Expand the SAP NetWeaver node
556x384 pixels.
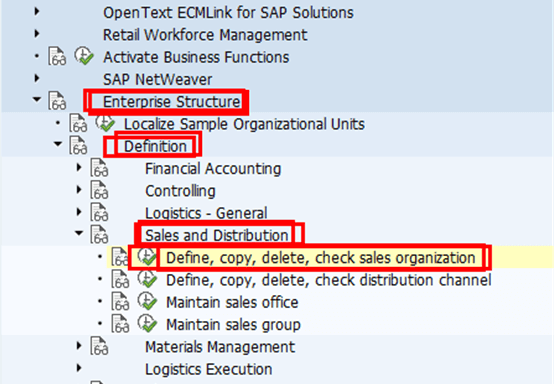click(x=37, y=78)
